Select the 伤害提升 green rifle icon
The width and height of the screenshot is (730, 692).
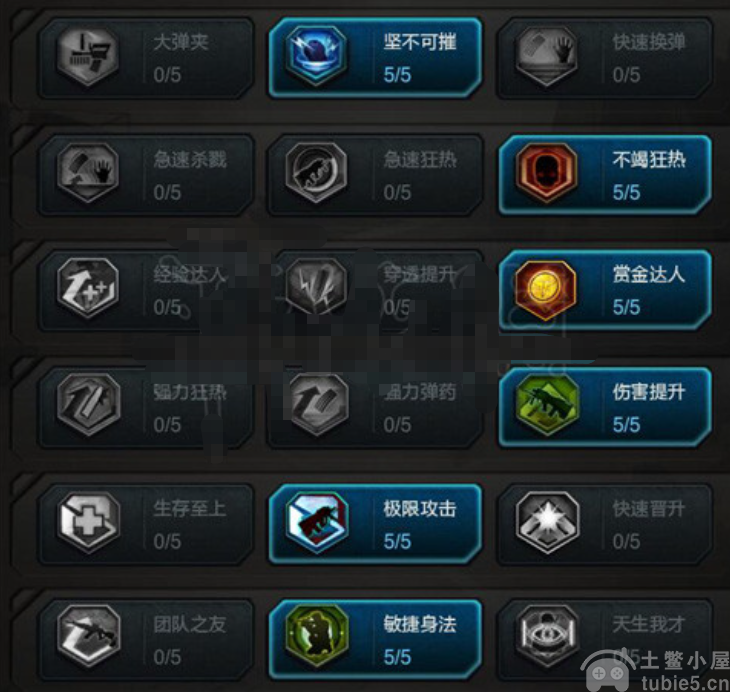pos(546,405)
